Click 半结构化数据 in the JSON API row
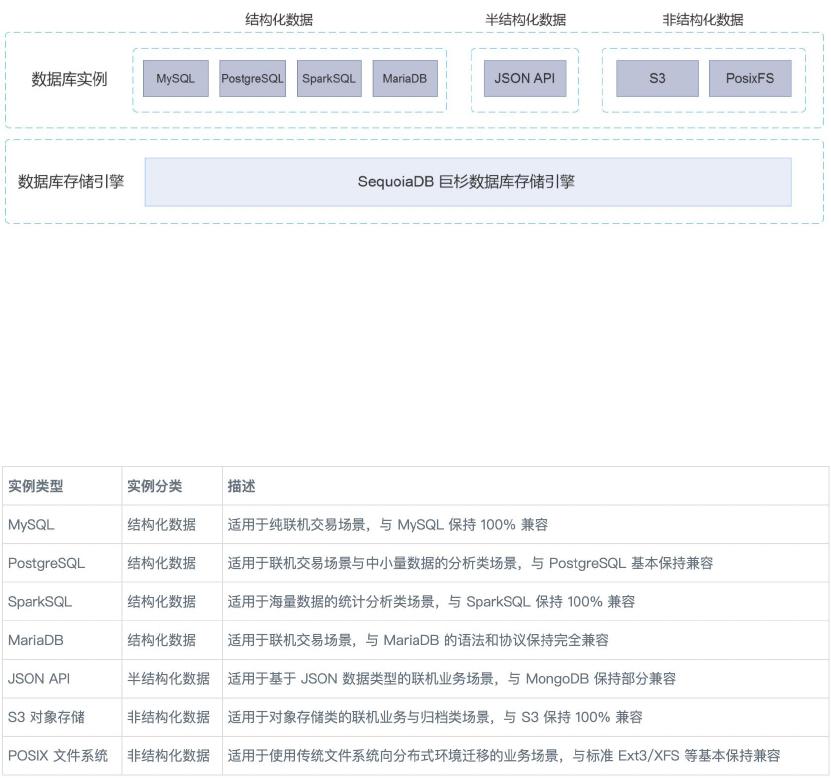 click(x=169, y=679)
